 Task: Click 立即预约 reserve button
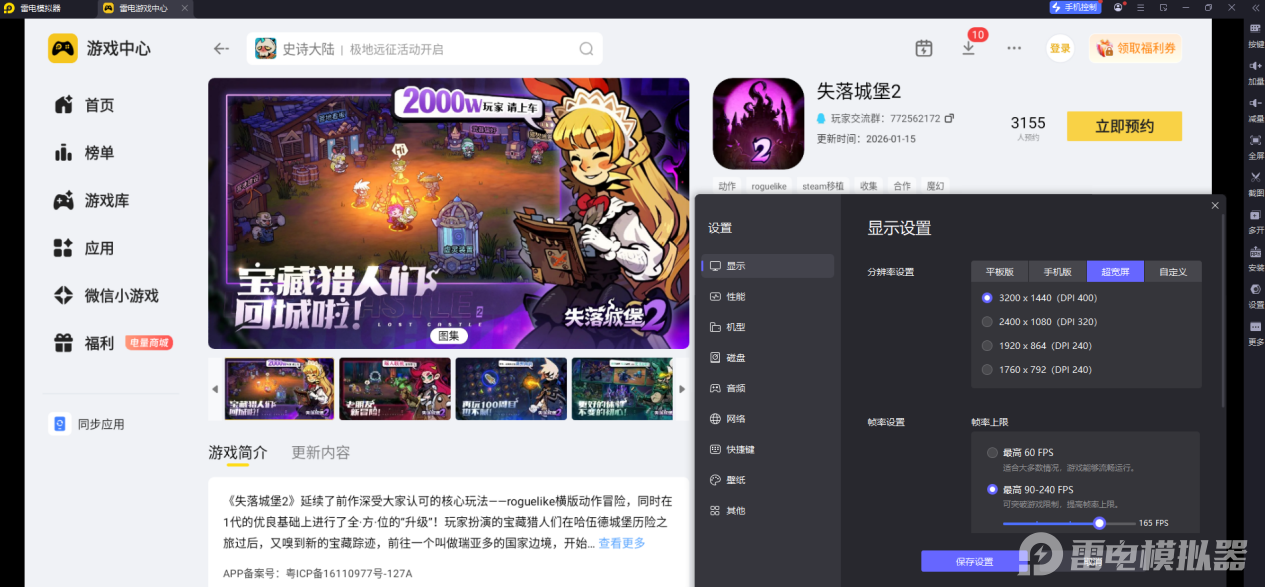[1124, 126]
